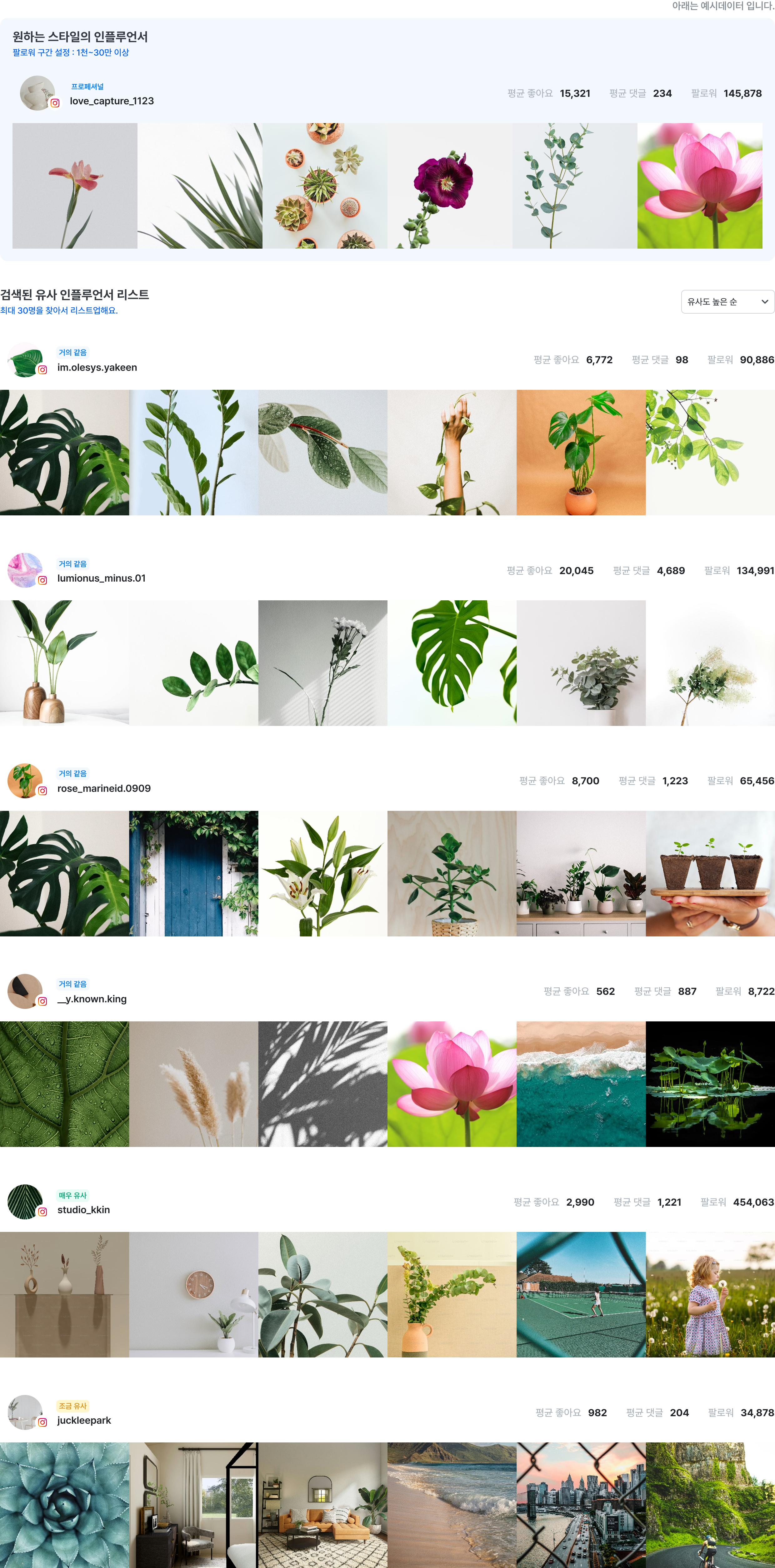Viewport: 775px width, 1568px height.
Task: Click im.olesys.yakeen Instagram badge icon
Action: pos(42,370)
